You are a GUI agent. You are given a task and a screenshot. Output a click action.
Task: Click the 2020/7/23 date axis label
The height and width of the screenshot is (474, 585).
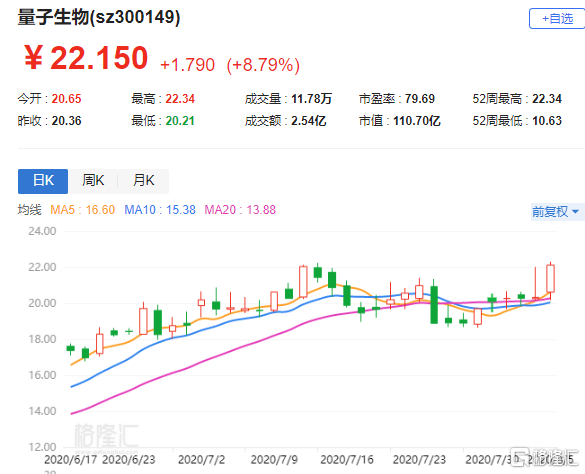(x=419, y=460)
